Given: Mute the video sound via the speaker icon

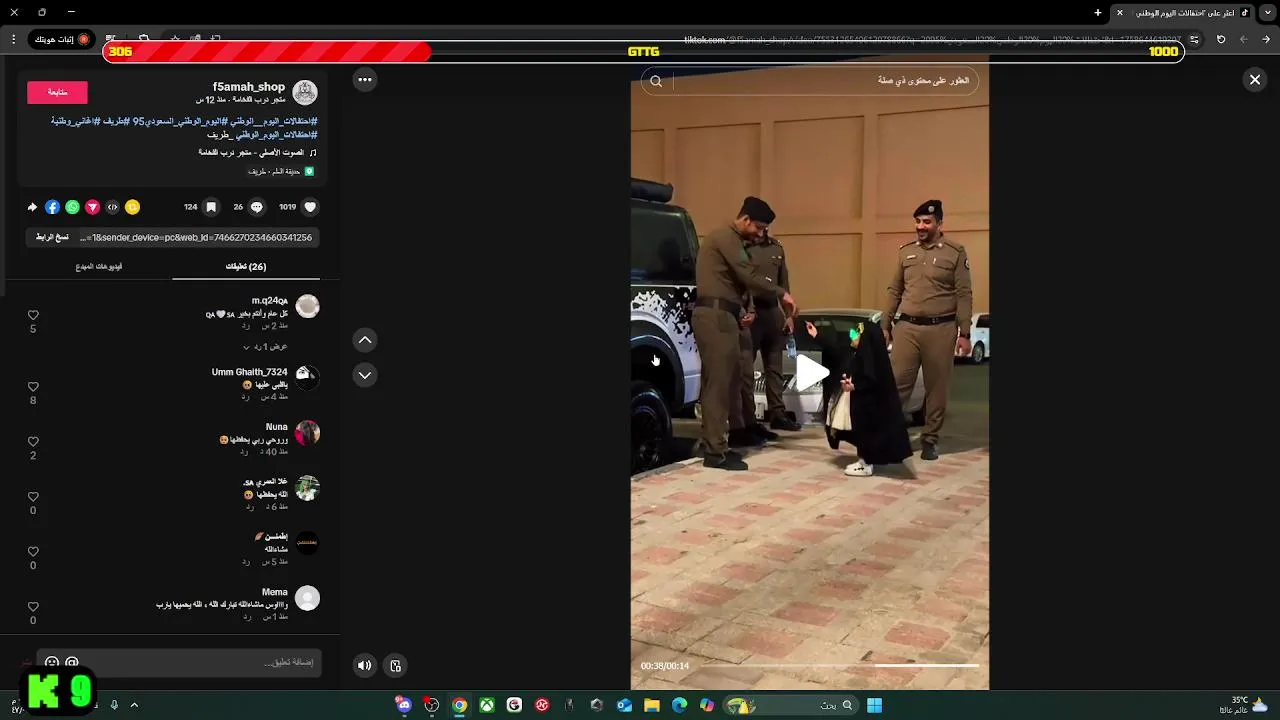Looking at the screenshot, I should 365,665.
